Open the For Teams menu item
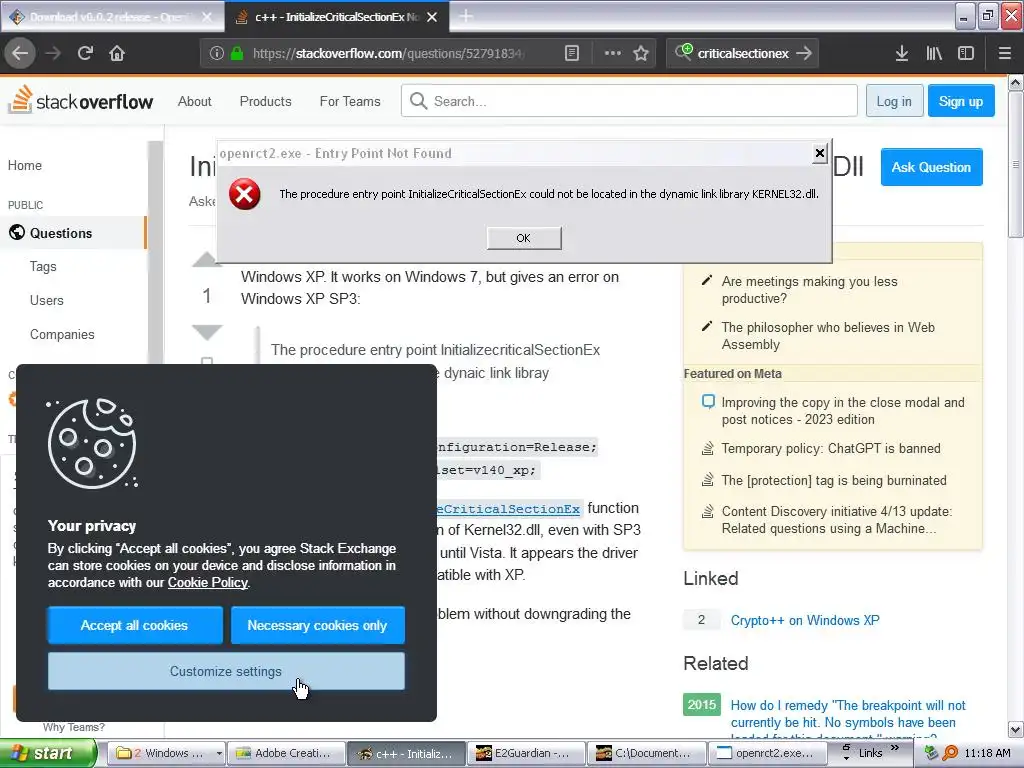The width and height of the screenshot is (1024, 768). 350,101
